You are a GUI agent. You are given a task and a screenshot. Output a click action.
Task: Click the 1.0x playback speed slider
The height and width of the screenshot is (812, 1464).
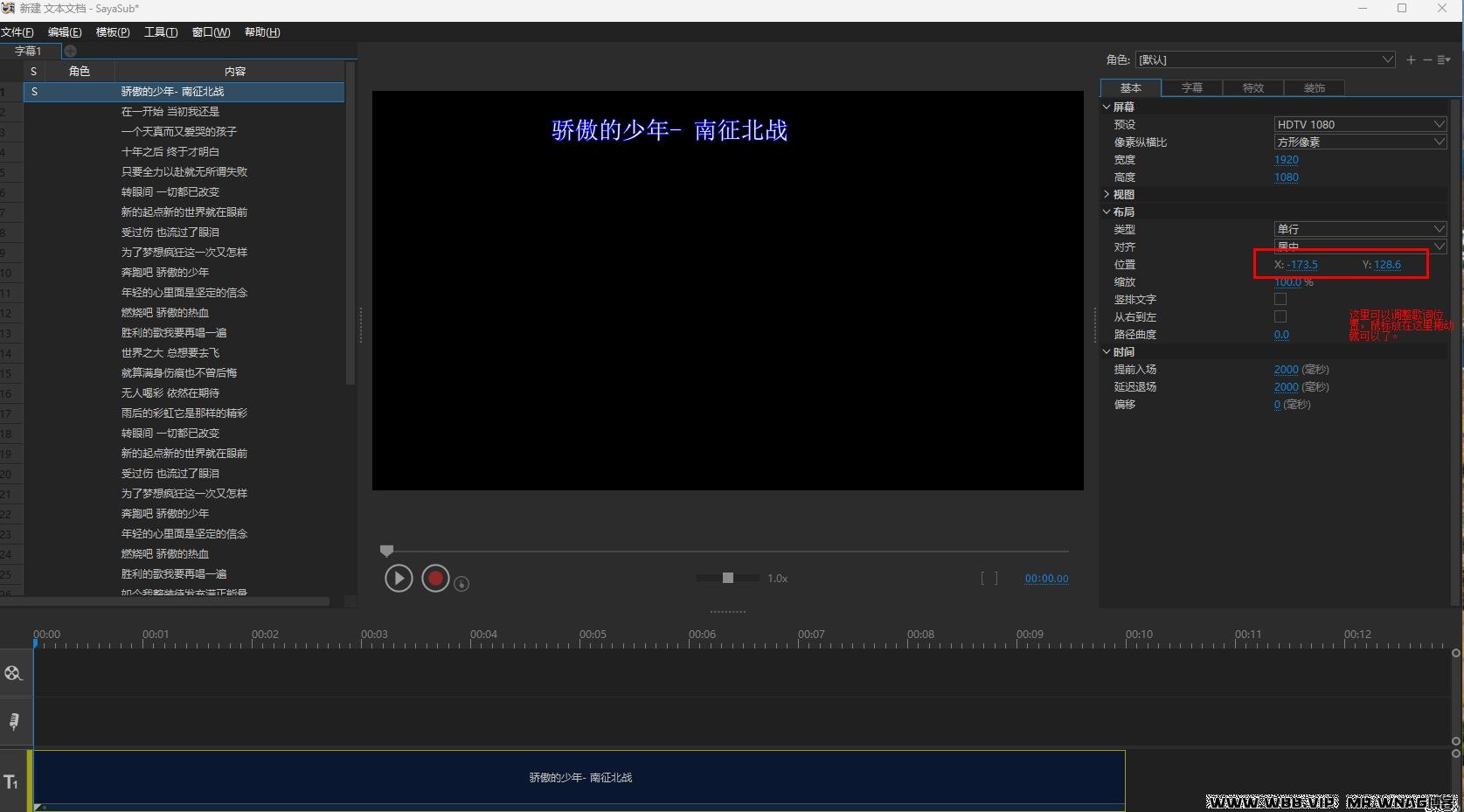coord(728,578)
